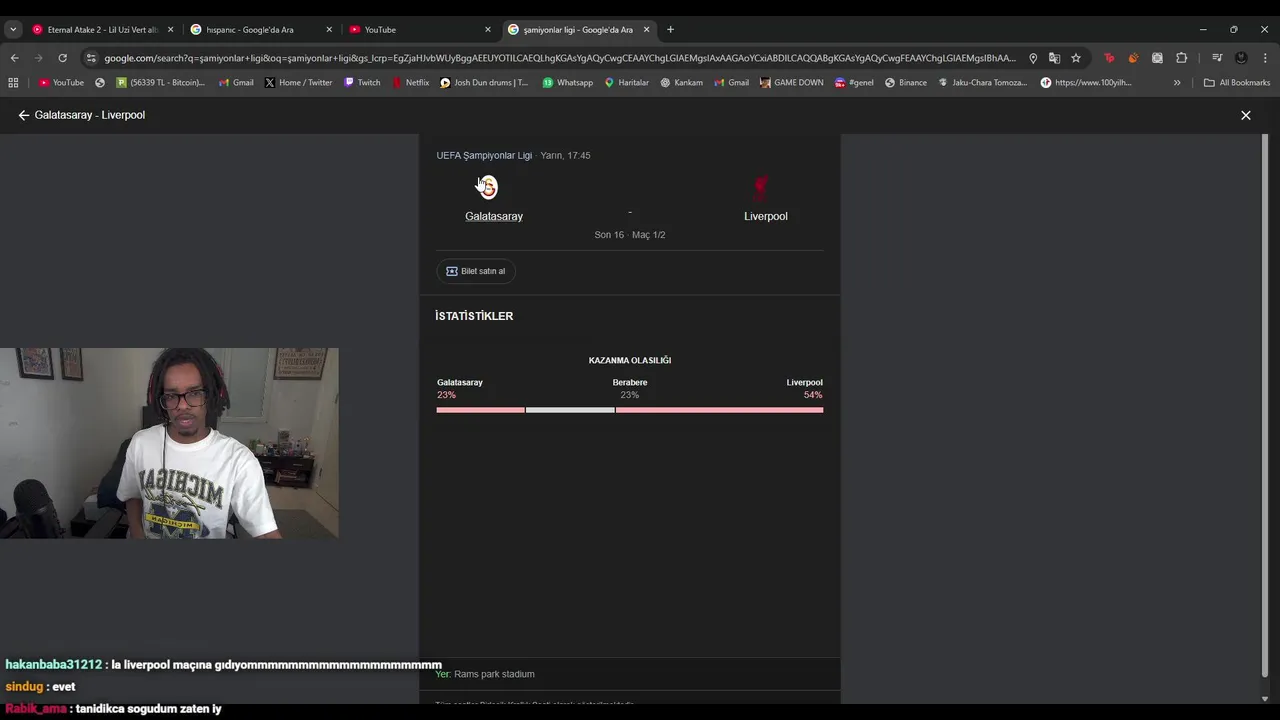The image size is (1280, 720).
Task: Close the hıspanıc Google search tab
Action: click(329, 30)
